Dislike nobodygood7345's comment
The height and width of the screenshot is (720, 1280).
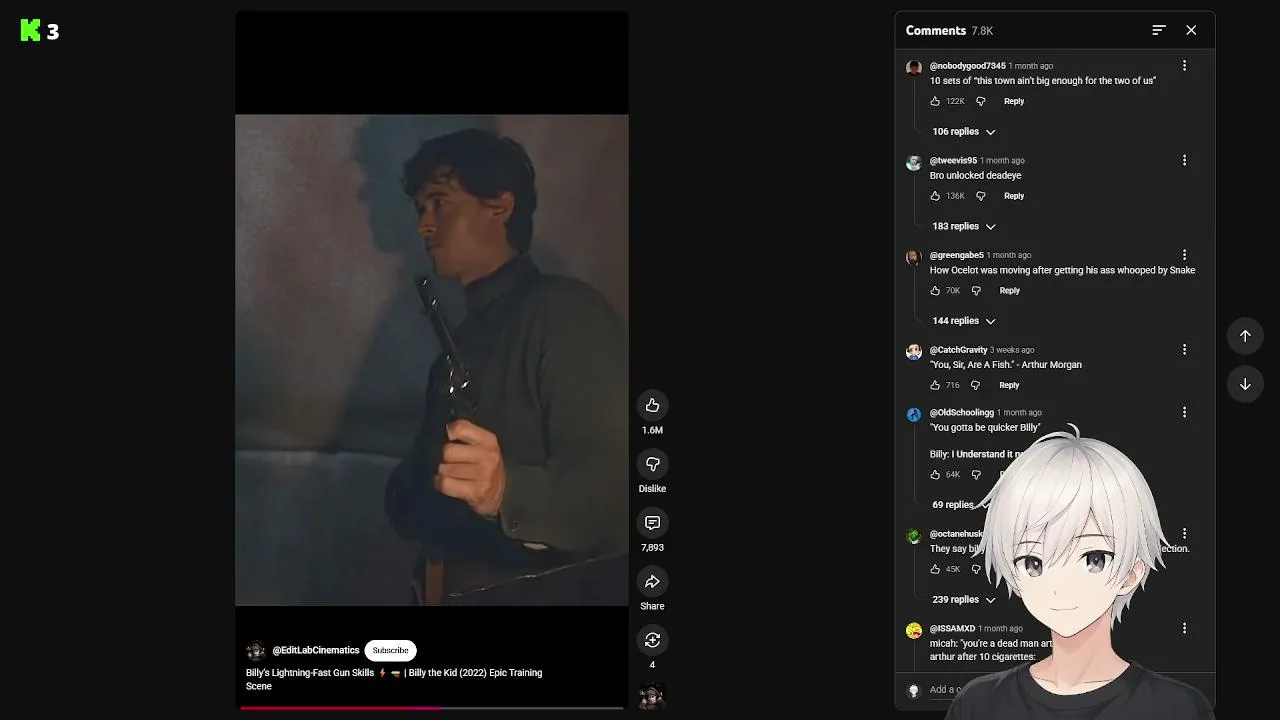(x=980, y=101)
